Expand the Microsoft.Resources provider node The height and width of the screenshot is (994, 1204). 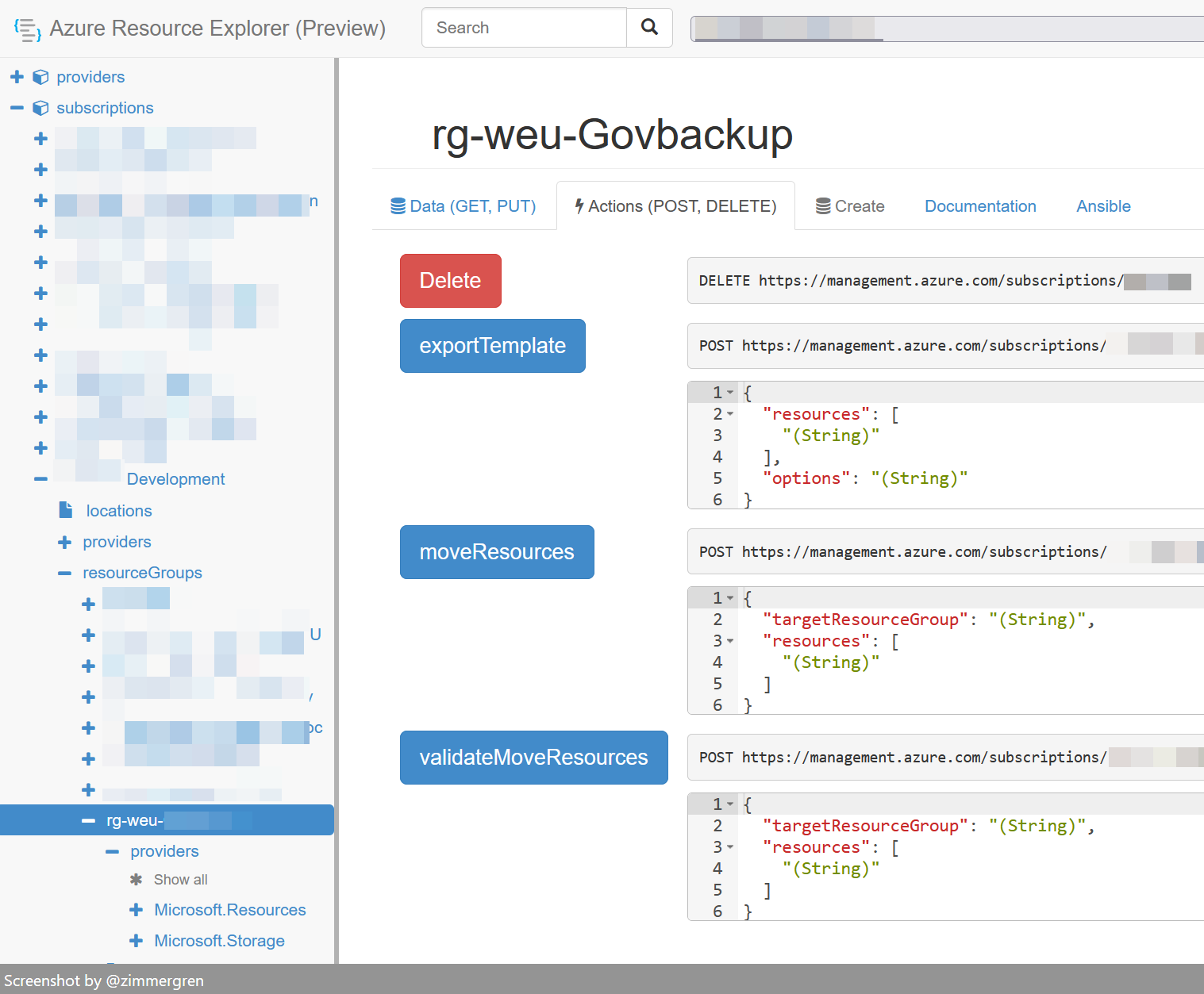point(136,910)
